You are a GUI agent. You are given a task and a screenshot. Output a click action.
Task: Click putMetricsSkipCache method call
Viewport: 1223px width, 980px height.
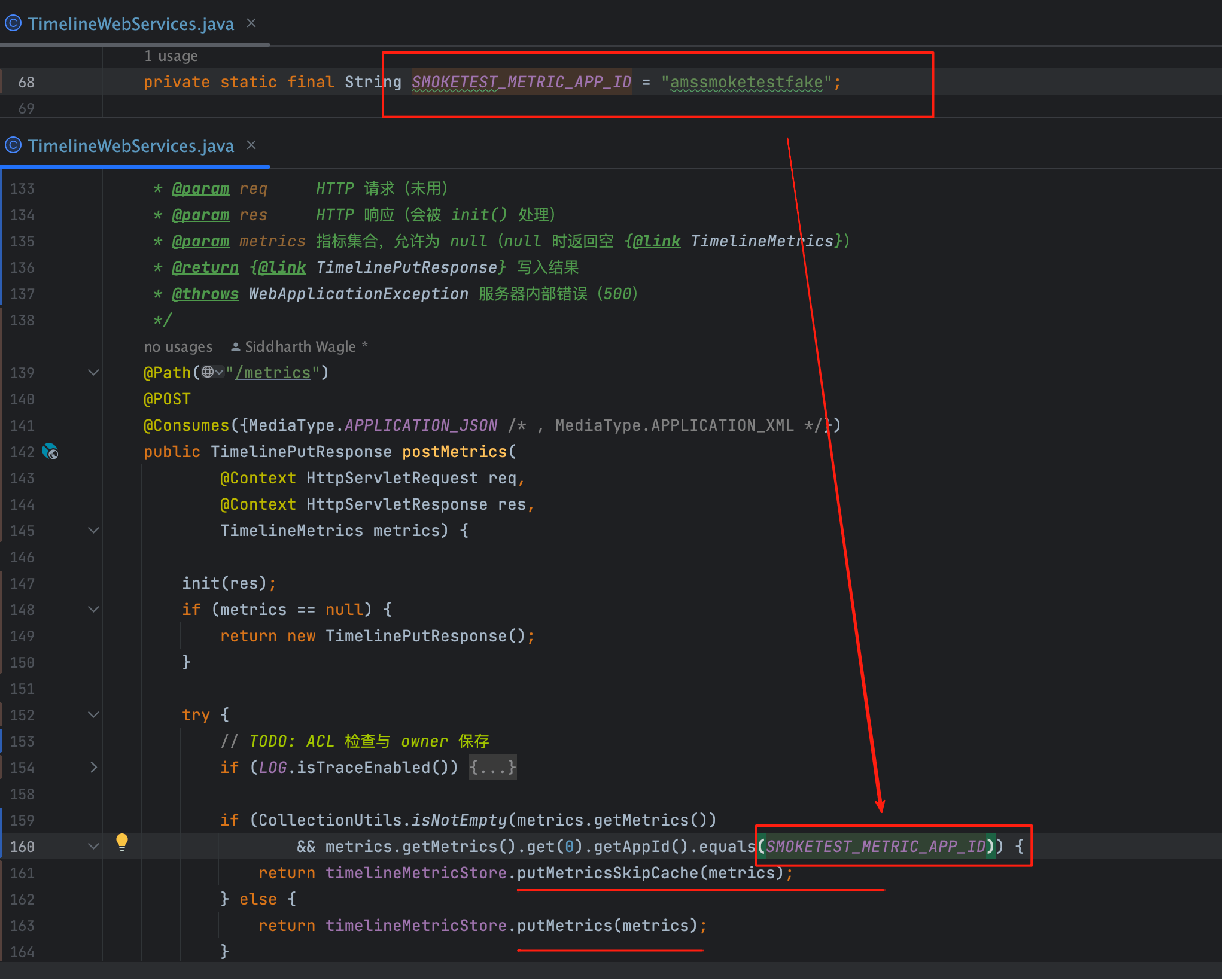(608, 873)
